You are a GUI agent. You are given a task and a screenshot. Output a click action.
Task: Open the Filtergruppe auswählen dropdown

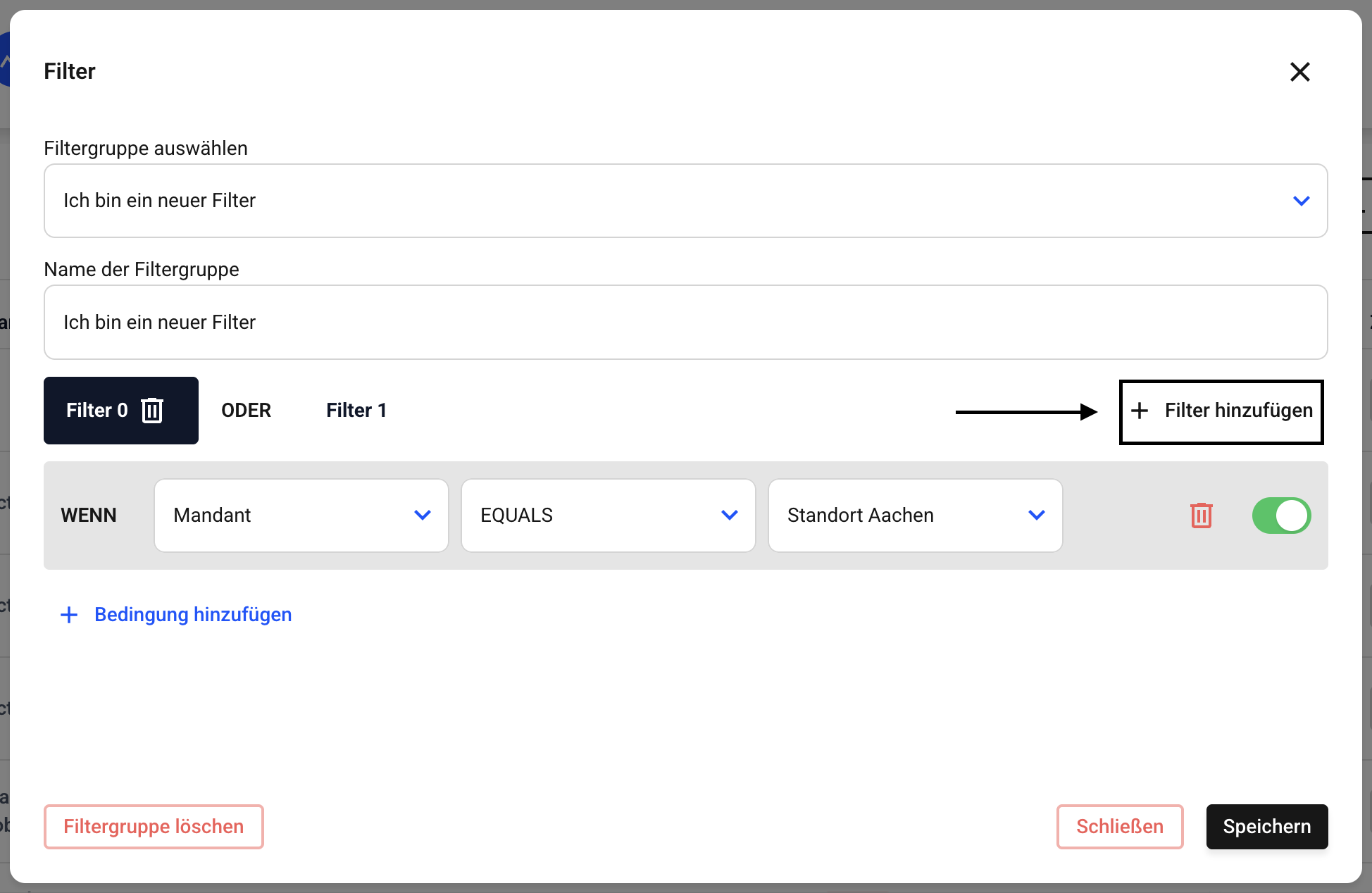pos(685,201)
